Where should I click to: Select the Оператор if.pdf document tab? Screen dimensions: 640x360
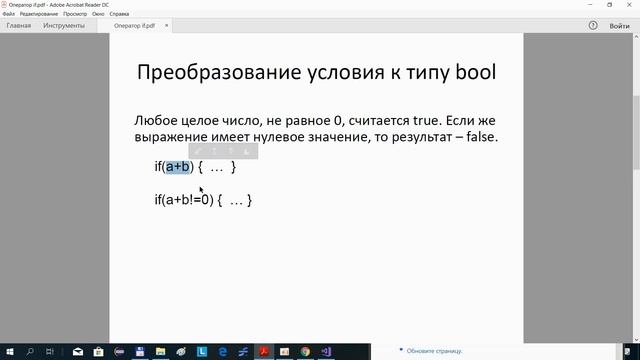(134, 26)
